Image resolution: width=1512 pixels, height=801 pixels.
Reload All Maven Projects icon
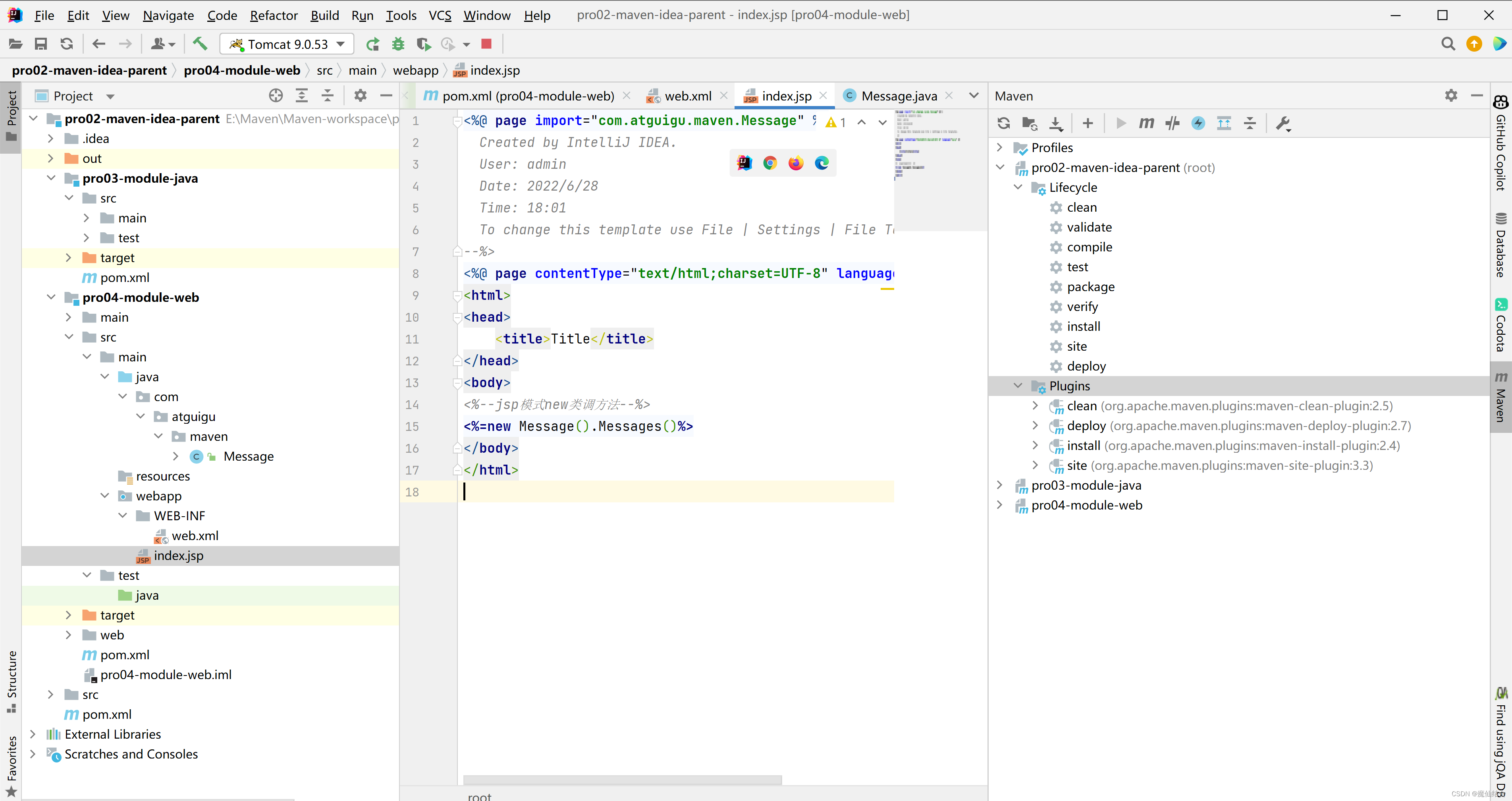(1004, 124)
